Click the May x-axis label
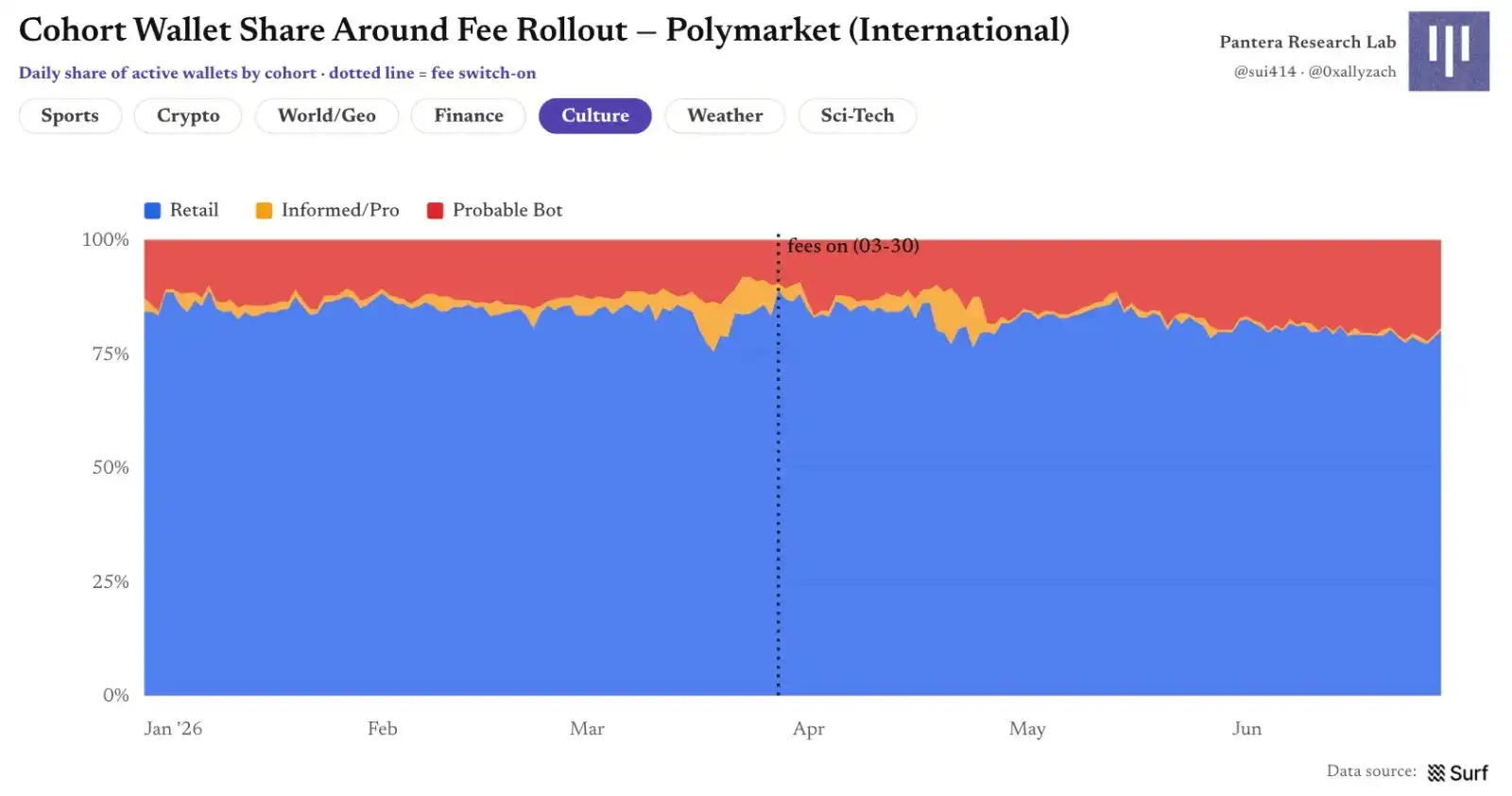Viewport: 1512px width, 796px height. (1027, 729)
